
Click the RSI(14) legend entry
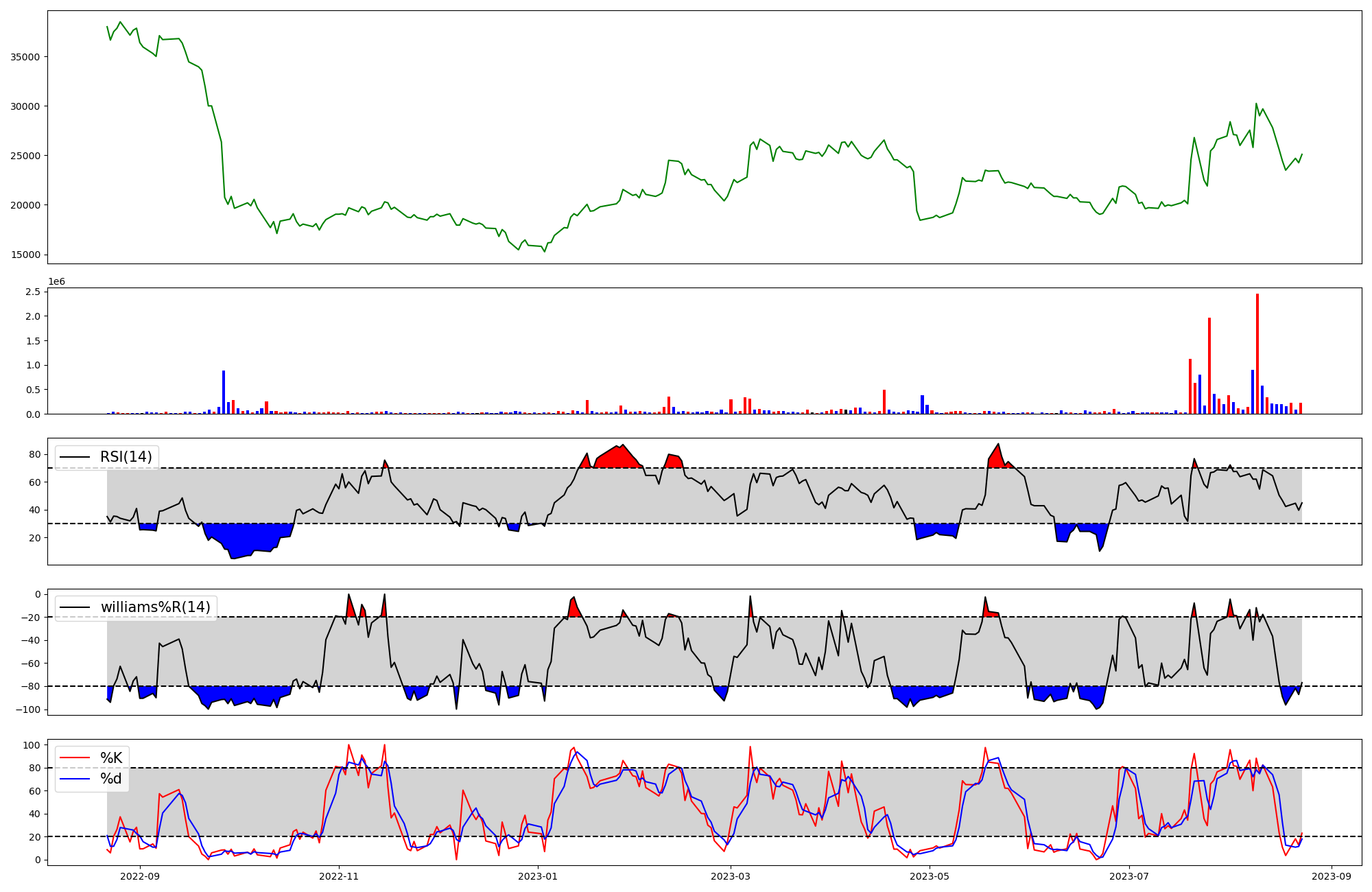(126, 457)
